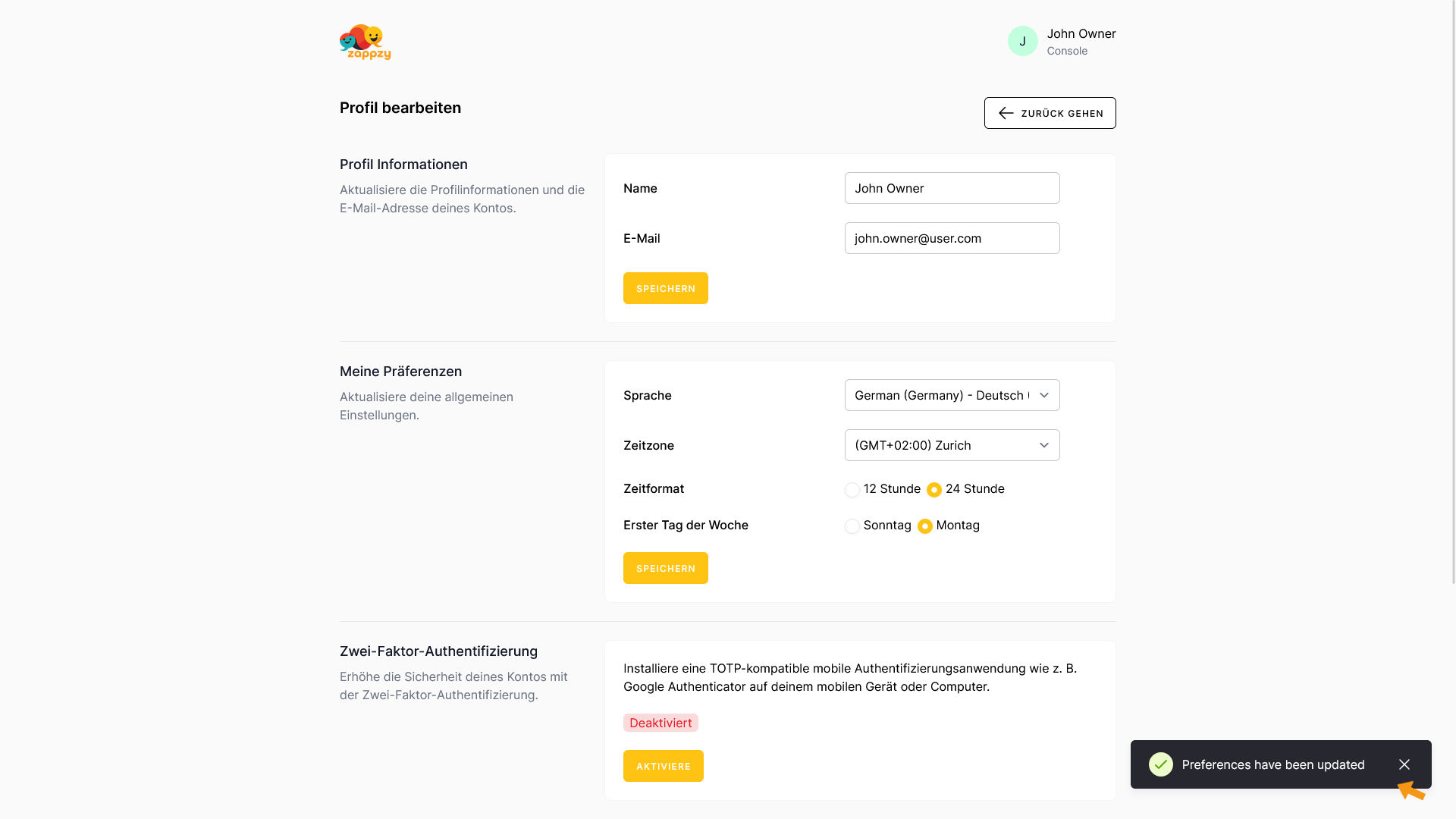Select the 12 Stunde time format

pyautogui.click(x=852, y=490)
